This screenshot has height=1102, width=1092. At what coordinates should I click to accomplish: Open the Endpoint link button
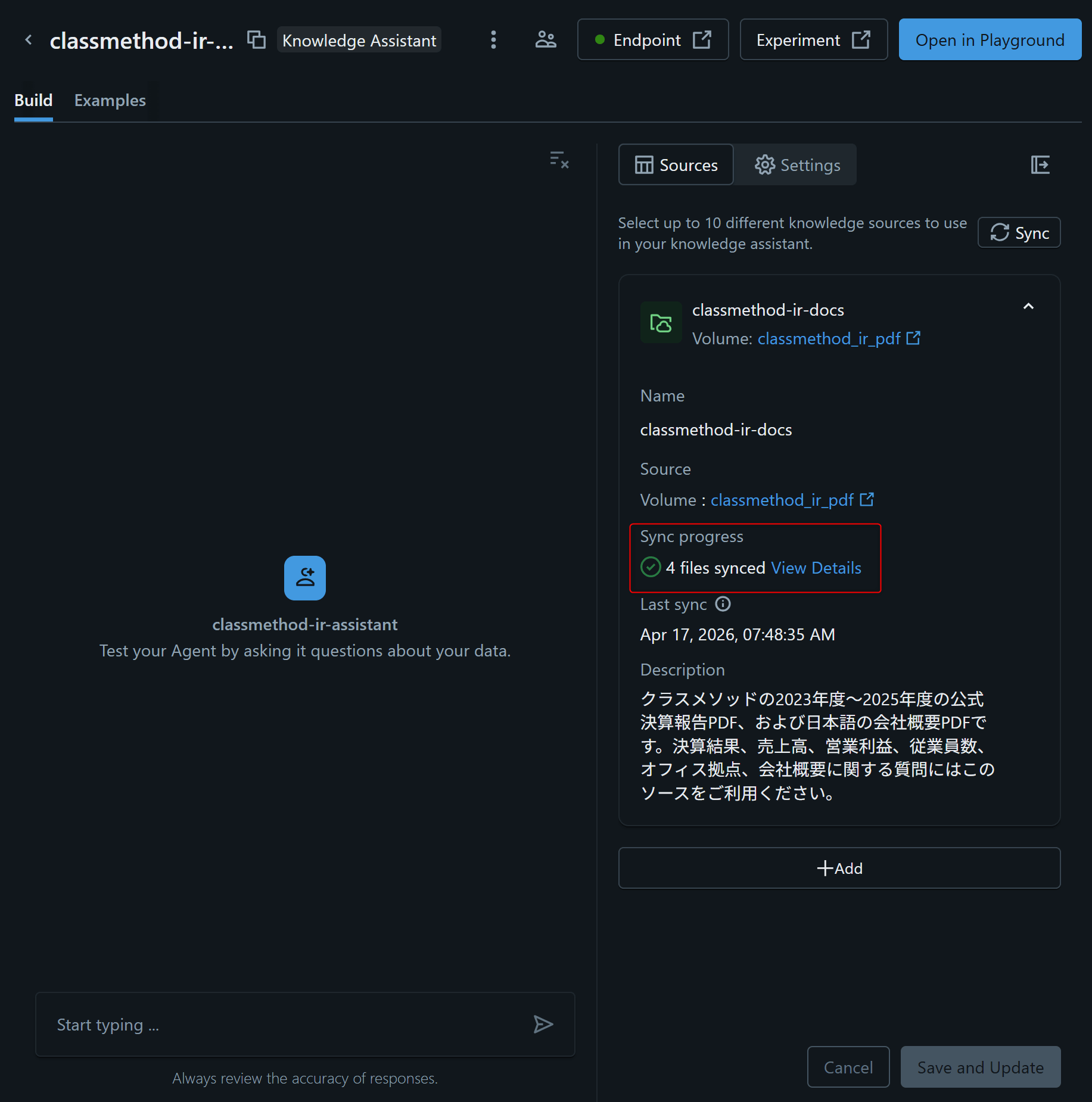tap(653, 40)
